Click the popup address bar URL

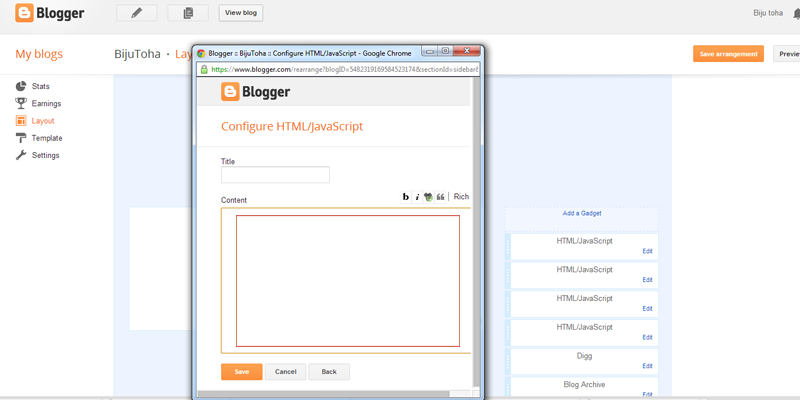coord(344,69)
